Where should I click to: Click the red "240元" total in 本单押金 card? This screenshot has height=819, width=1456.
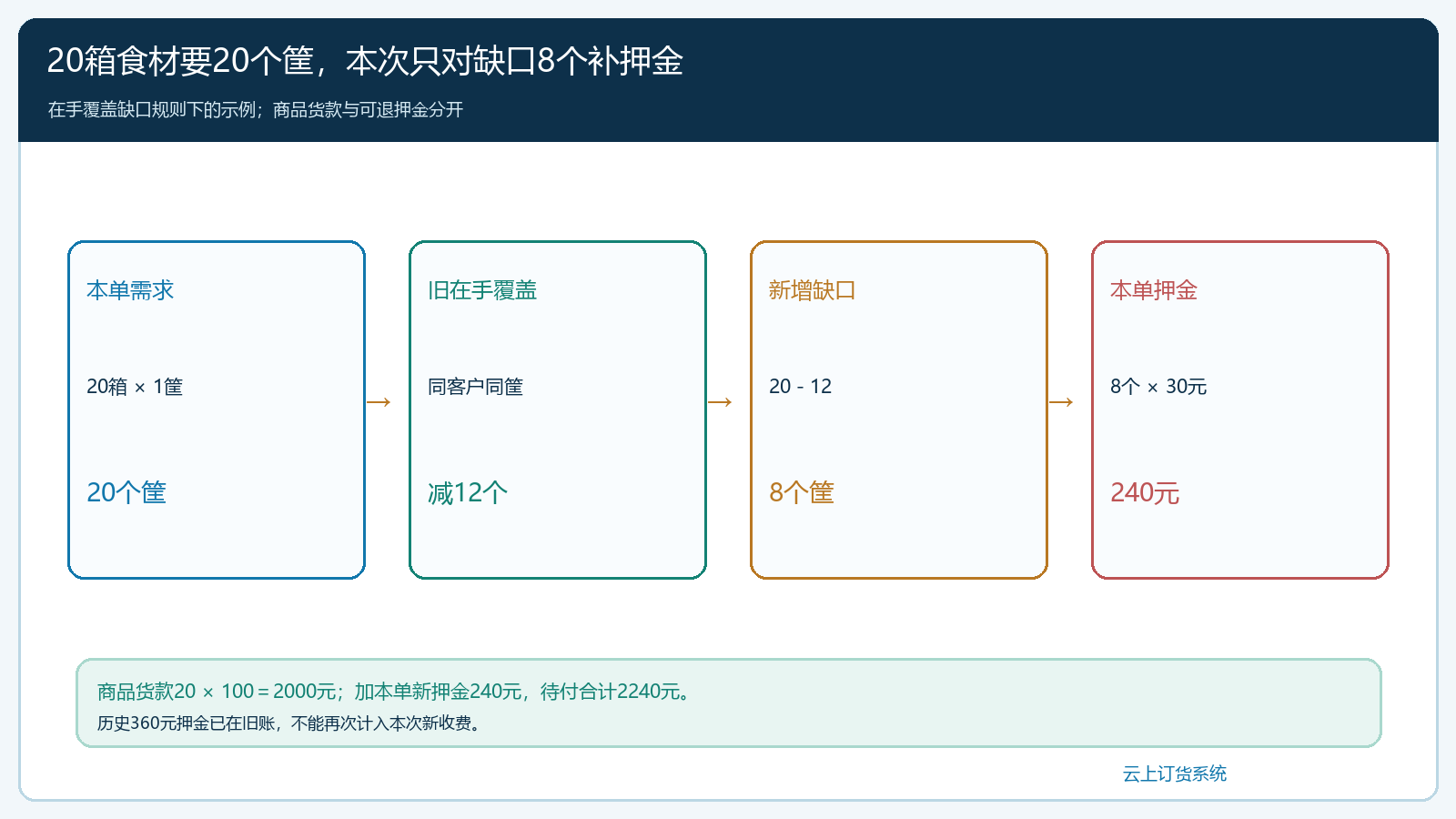coord(1145,492)
